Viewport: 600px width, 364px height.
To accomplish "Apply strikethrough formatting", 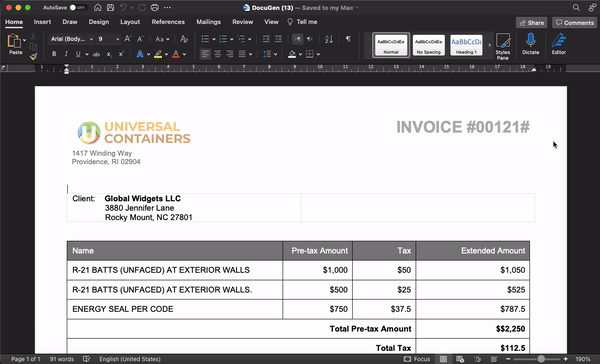I will coord(96,54).
